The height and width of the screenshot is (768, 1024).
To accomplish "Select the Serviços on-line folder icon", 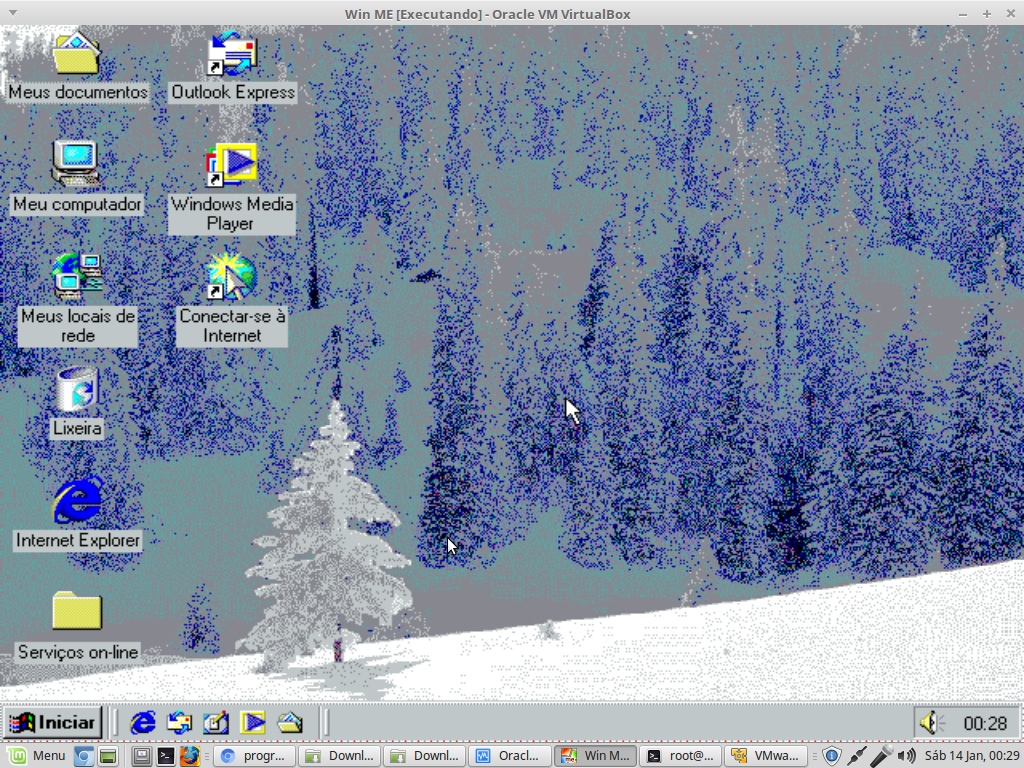I will 77,611.
